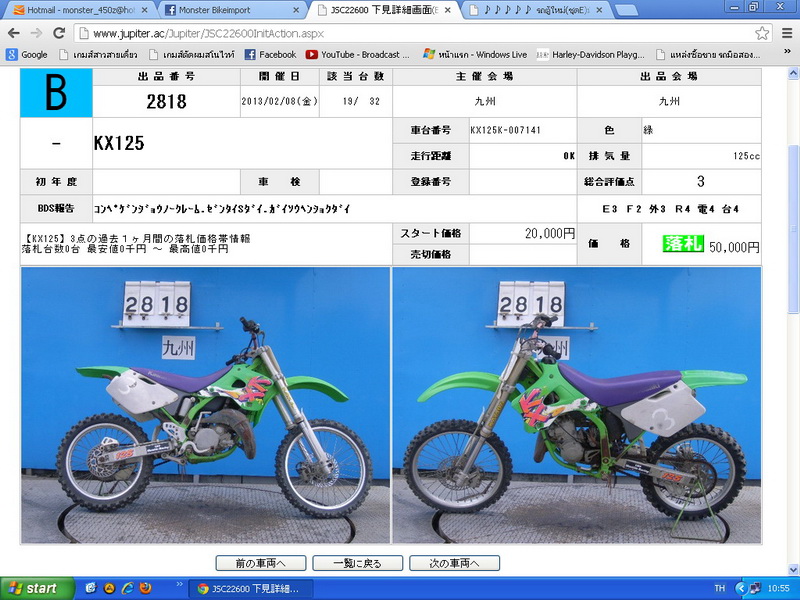This screenshot has height=600, width=800.
Task: Close the Monster Bikeimport tab
Action: point(296,10)
